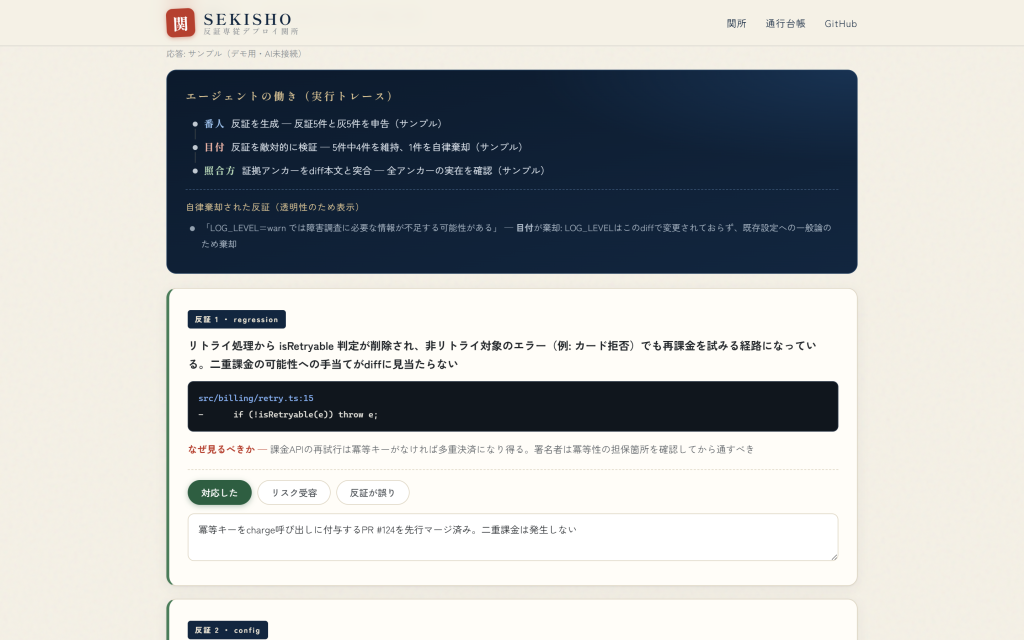Click the response comment text area

click(x=513, y=537)
